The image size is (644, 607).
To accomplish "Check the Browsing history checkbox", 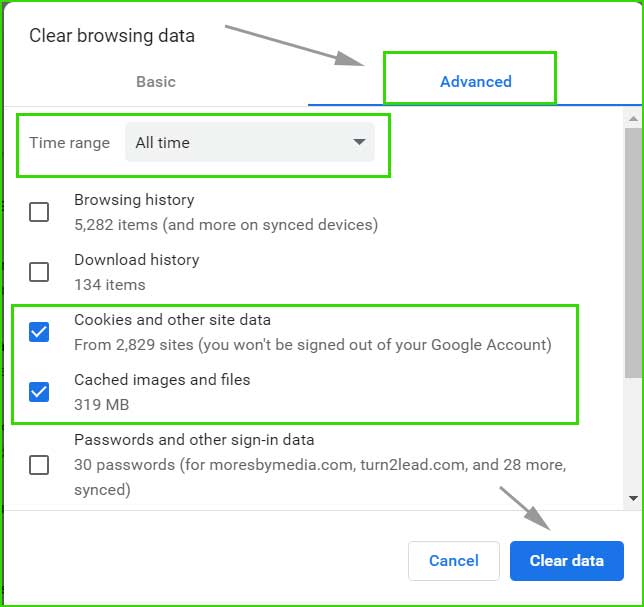I will pos(39,212).
